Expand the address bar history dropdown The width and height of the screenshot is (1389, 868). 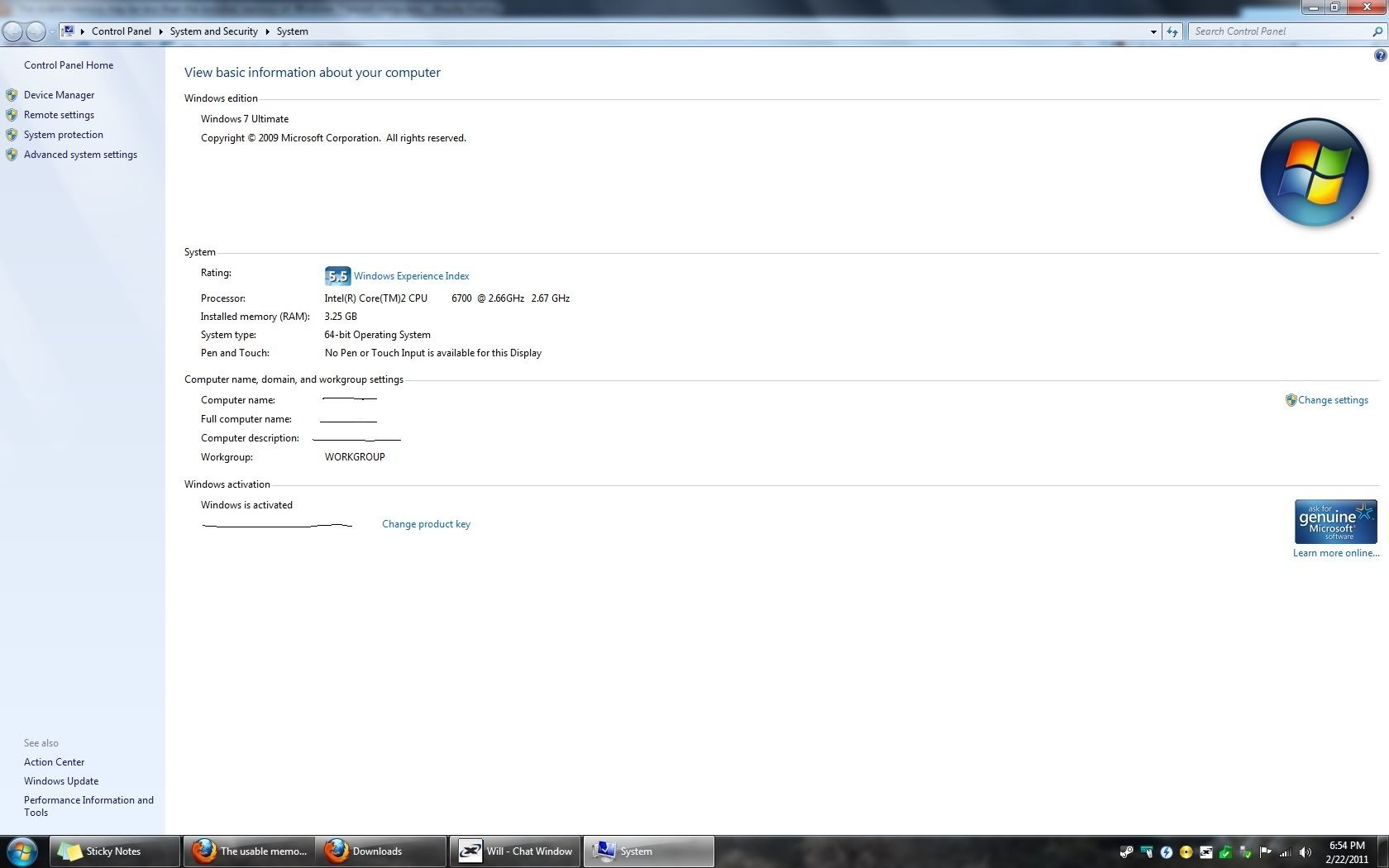coord(1153,31)
